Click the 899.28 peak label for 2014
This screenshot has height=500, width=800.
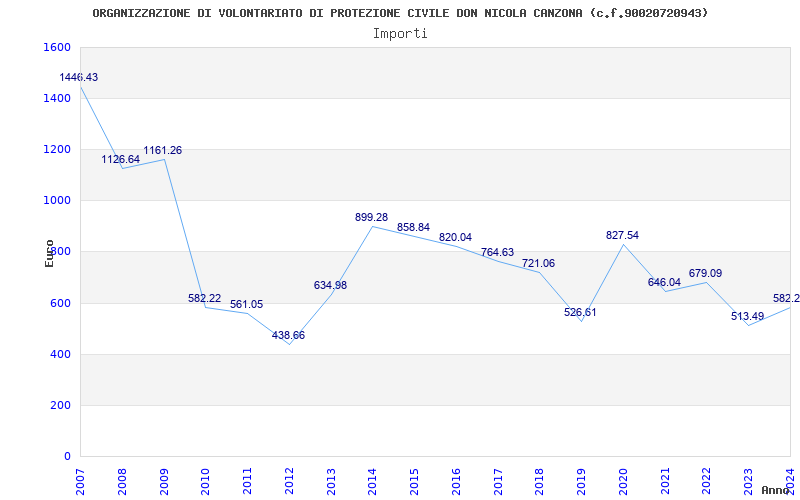[371, 217]
